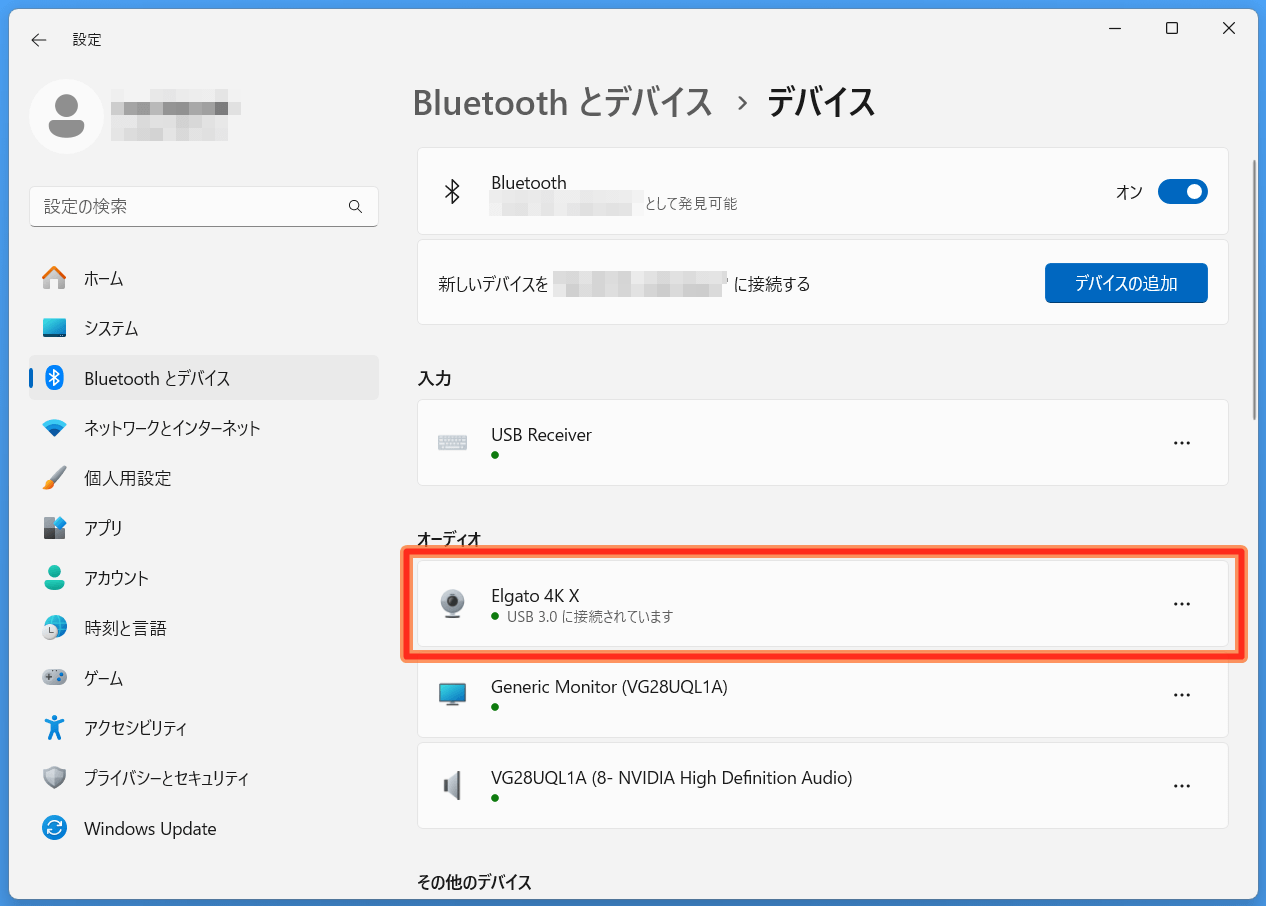Viewport: 1266px width, 906px height.
Task: Click the Gaming controller icon
Action: (54, 678)
